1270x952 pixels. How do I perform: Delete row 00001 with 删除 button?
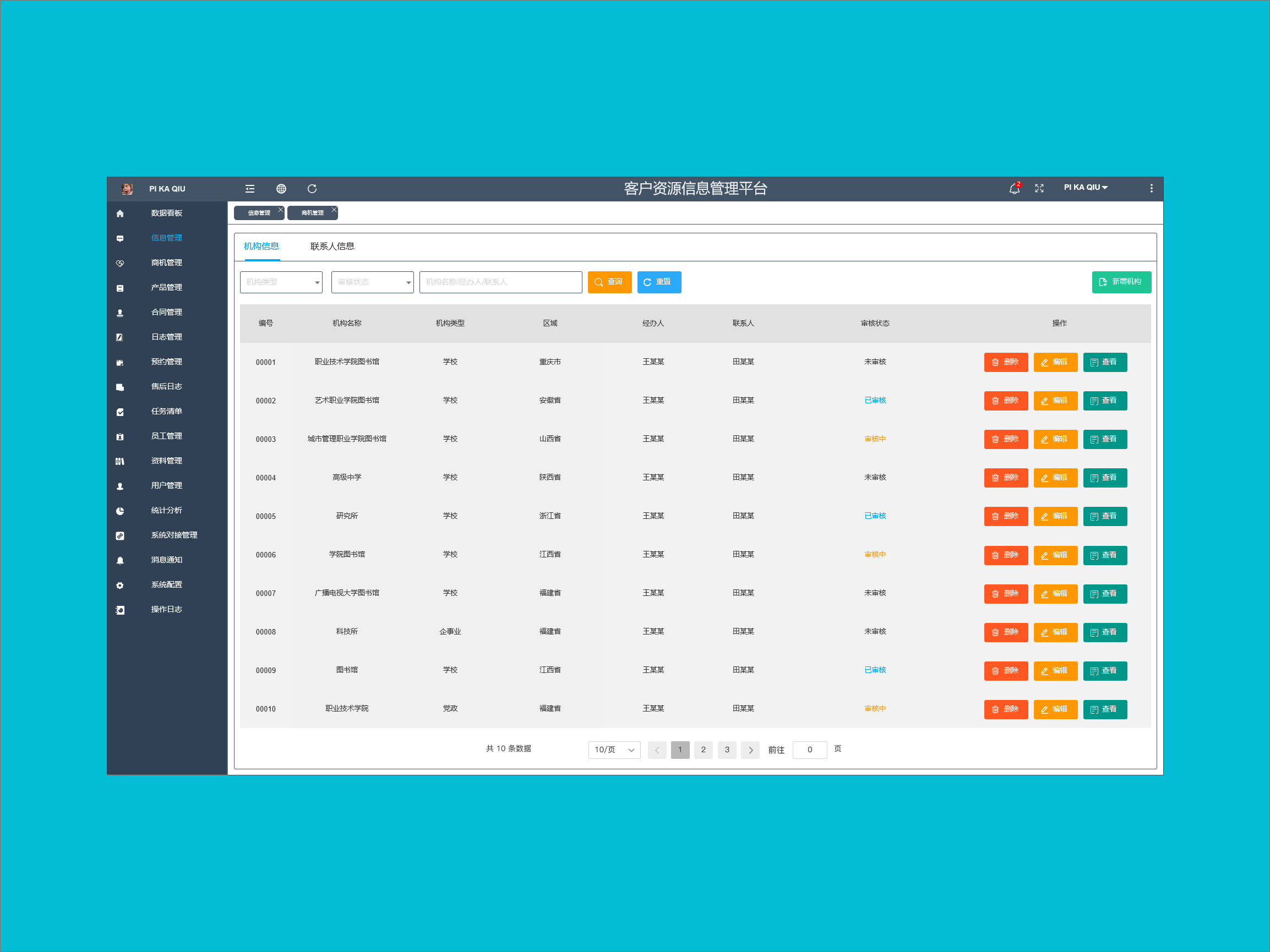(1006, 362)
